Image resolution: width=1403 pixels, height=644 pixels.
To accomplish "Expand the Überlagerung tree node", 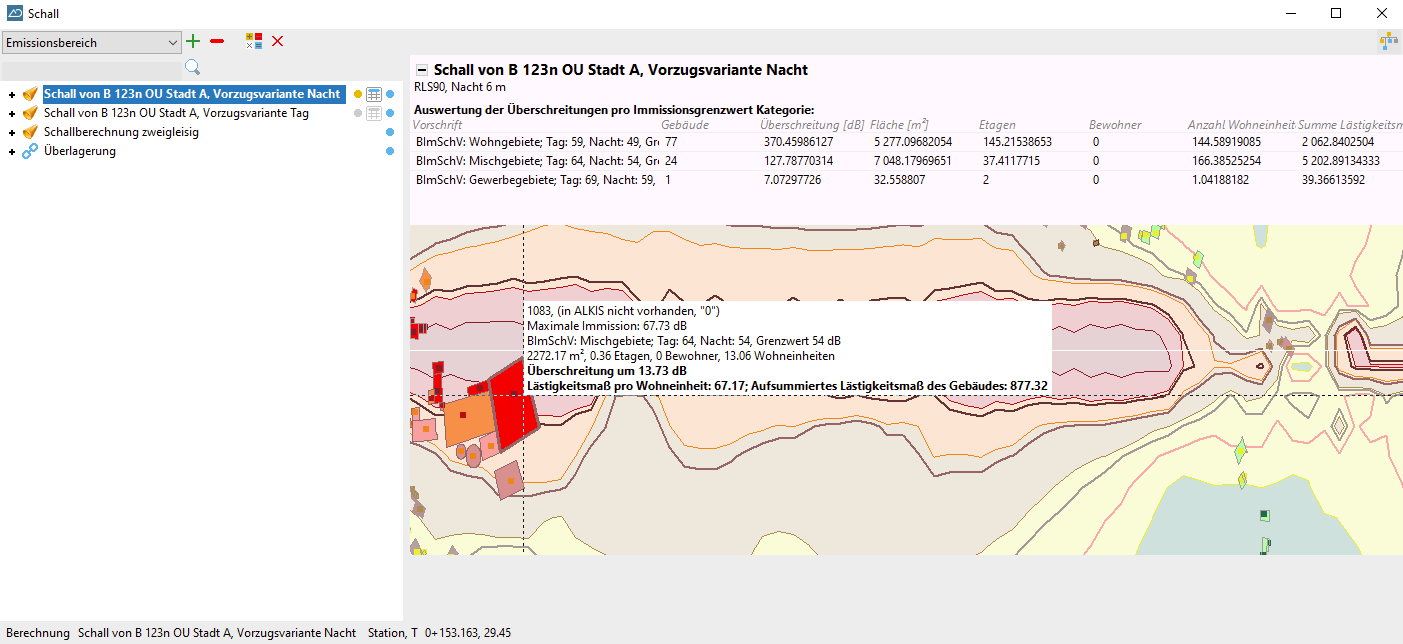I will pos(12,152).
